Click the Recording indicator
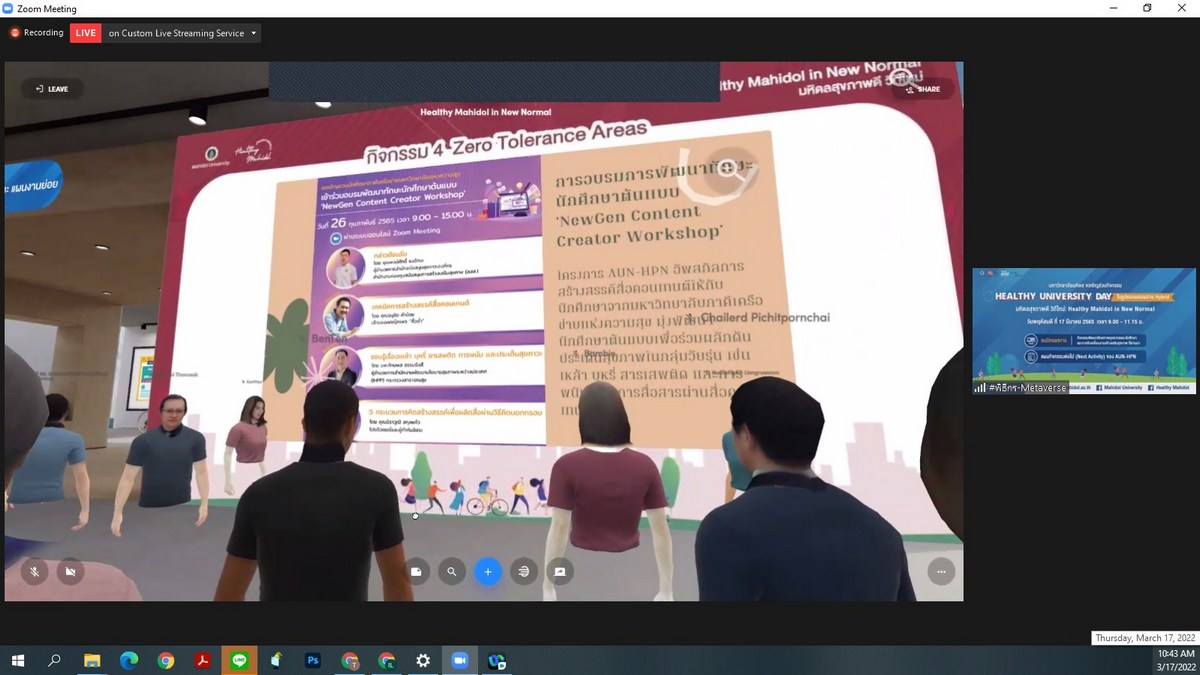The image size is (1200, 675). 36,33
